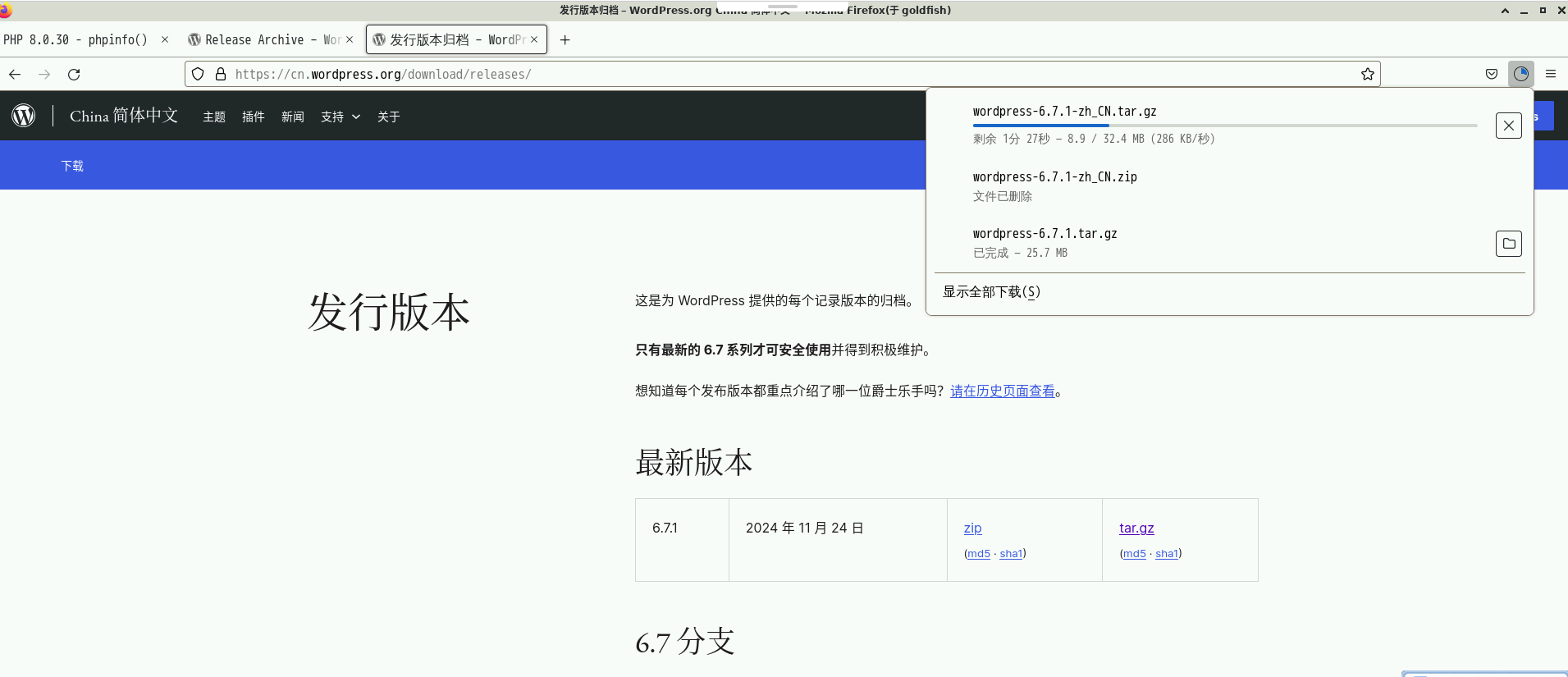
Task: Minimize the Firefox window
Action: pyautogui.click(x=1524, y=11)
